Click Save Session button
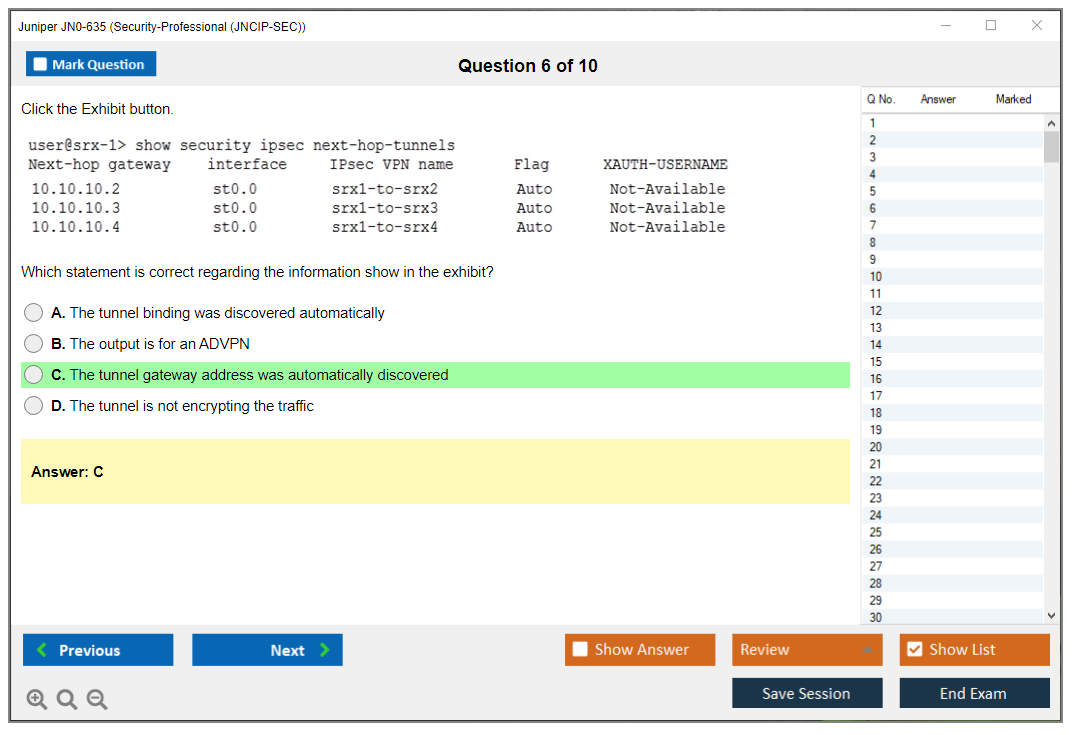Image resolution: width=1075 pixels, height=735 pixels. point(807,693)
